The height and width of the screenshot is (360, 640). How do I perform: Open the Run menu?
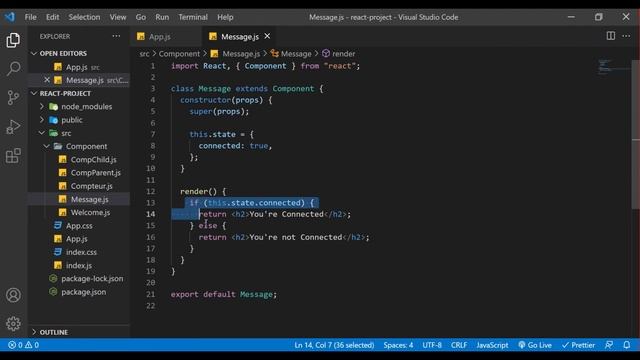tap(162, 17)
